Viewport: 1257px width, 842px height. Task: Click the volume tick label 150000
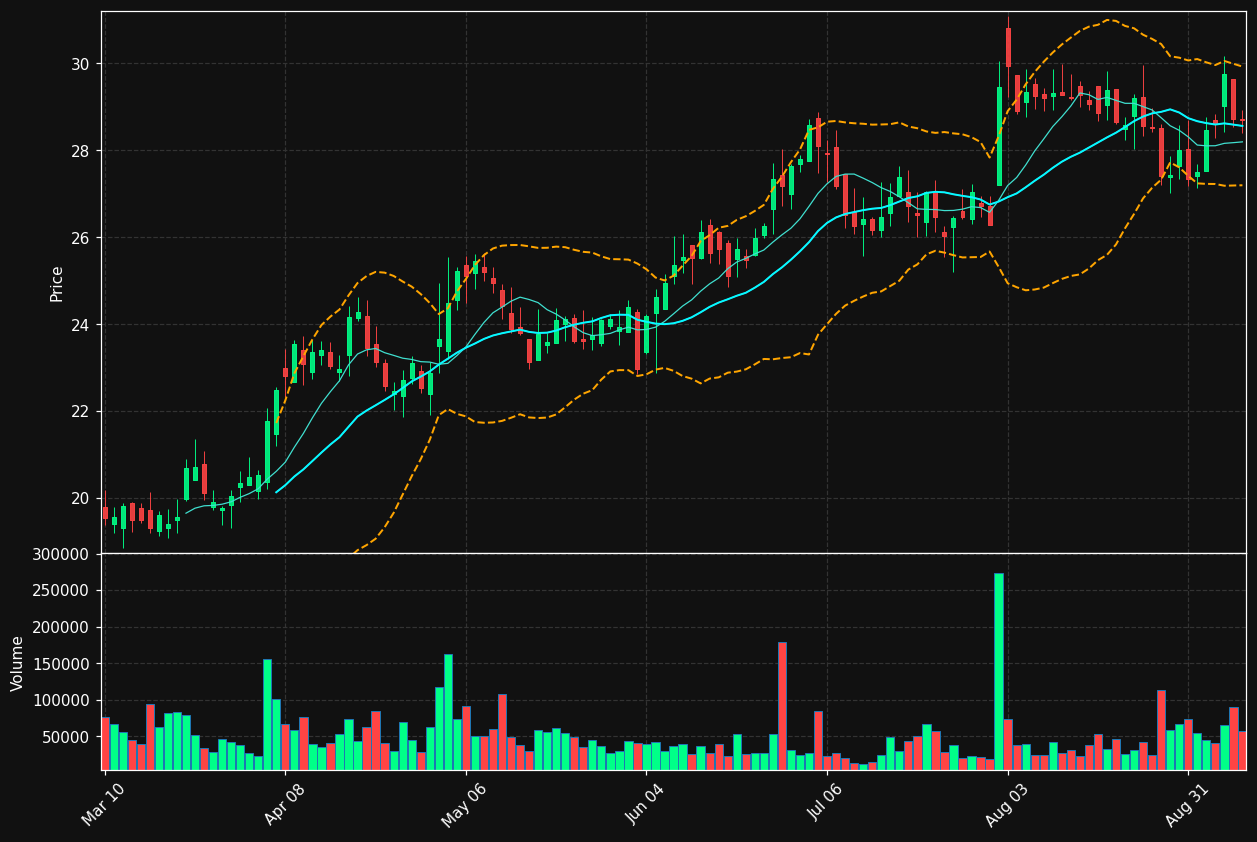click(x=60, y=664)
